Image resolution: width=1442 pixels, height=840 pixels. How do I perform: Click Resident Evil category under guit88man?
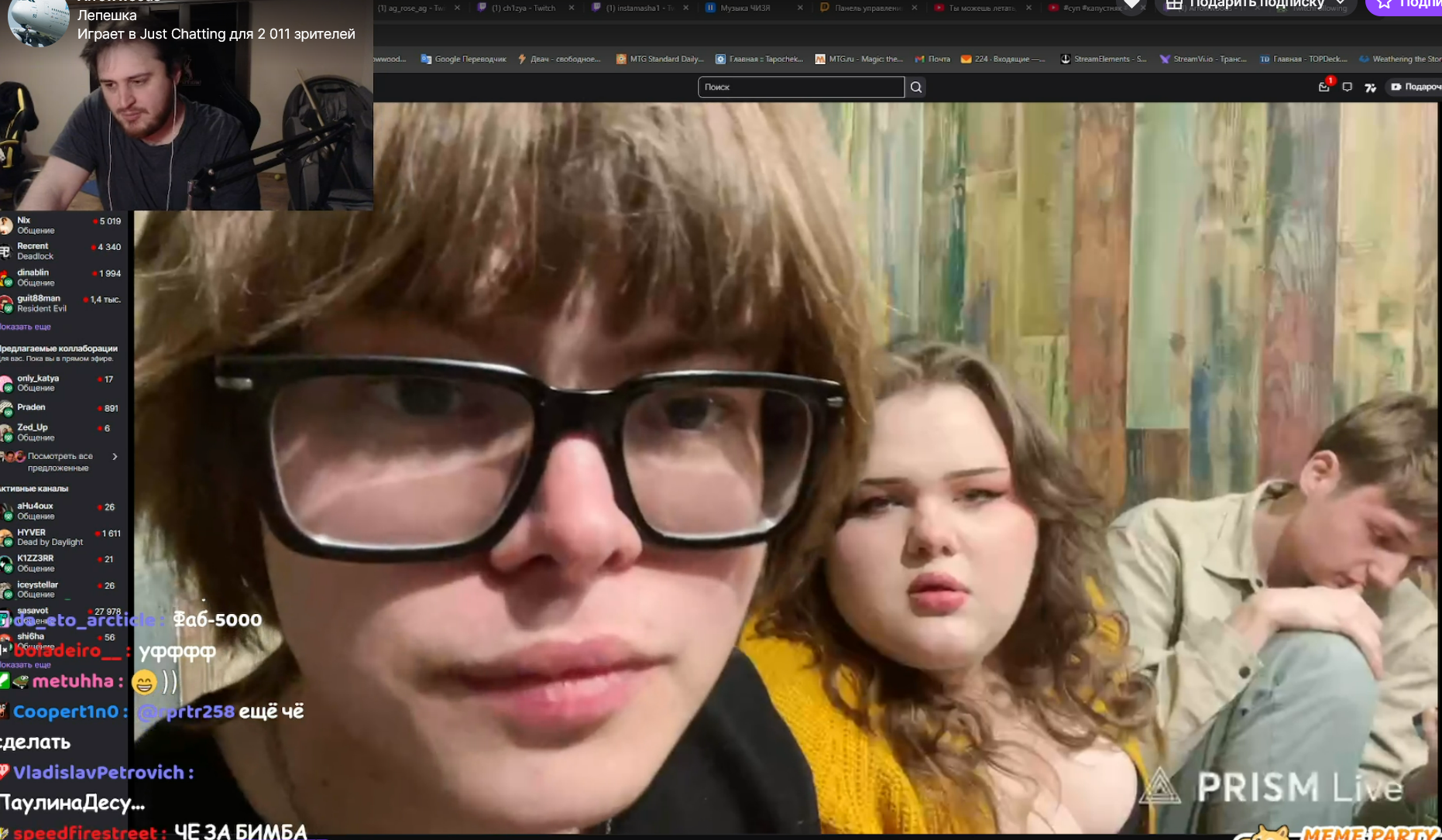tap(42, 308)
